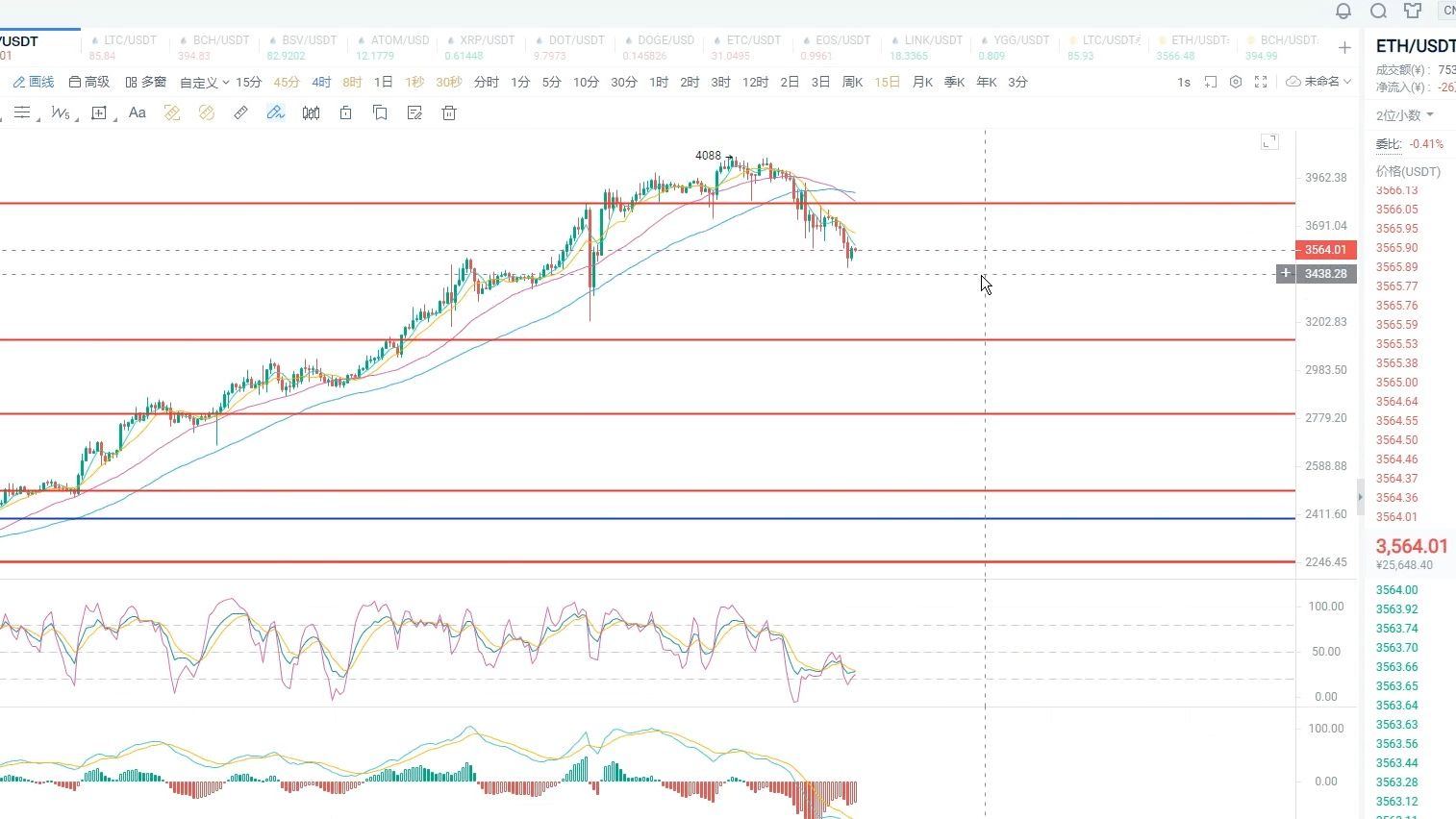Open the BCH/USDT 394.83 symbol tab
This screenshot has width=1456, height=819.
[x=214, y=47]
